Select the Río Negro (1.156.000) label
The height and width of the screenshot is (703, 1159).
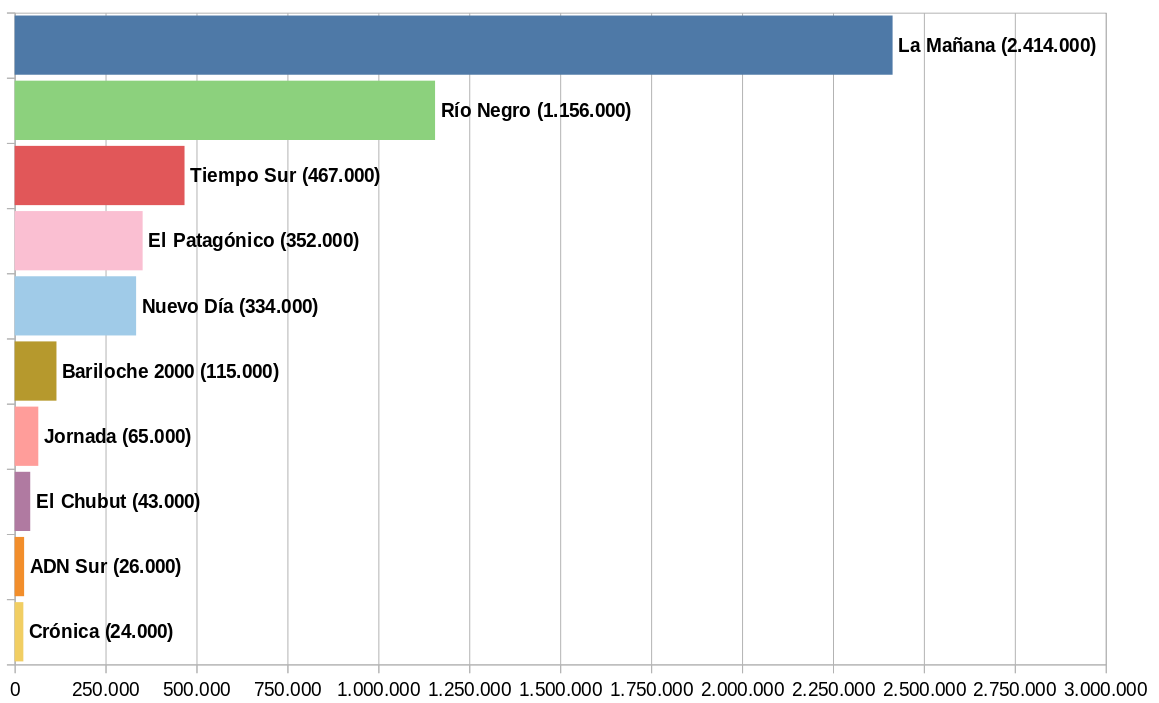535,110
